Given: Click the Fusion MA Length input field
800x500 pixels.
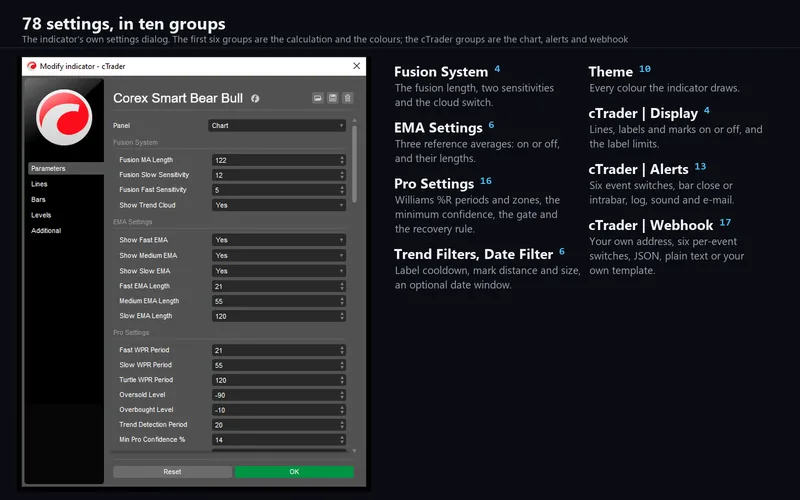Looking at the screenshot, I should coord(279,160).
